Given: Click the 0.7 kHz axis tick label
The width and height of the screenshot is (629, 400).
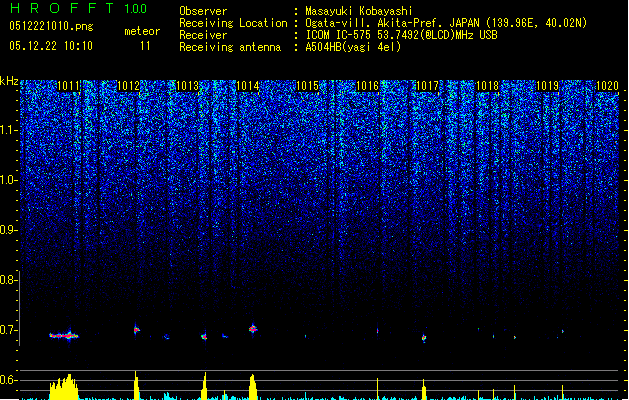Looking at the screenshot, I should point(8,330).
